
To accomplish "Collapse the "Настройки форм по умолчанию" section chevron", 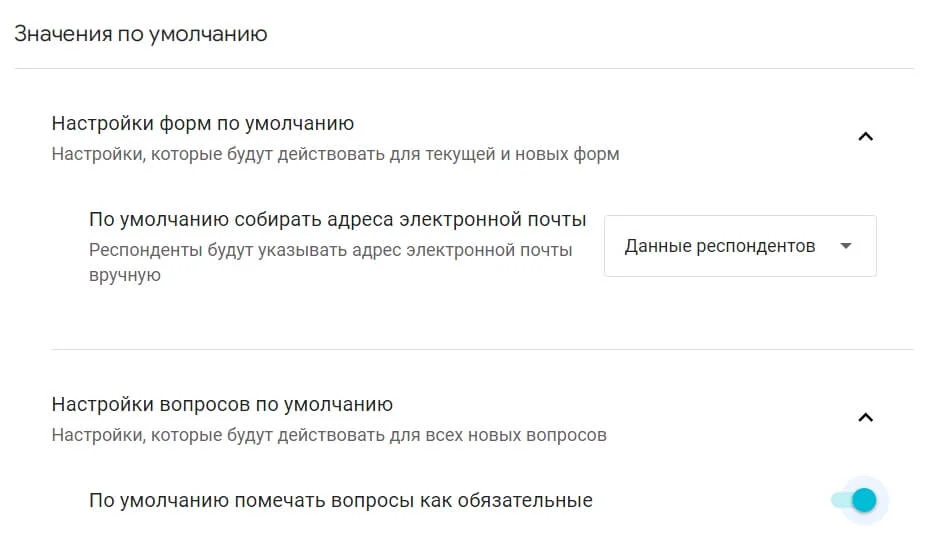I will point(866,136).
